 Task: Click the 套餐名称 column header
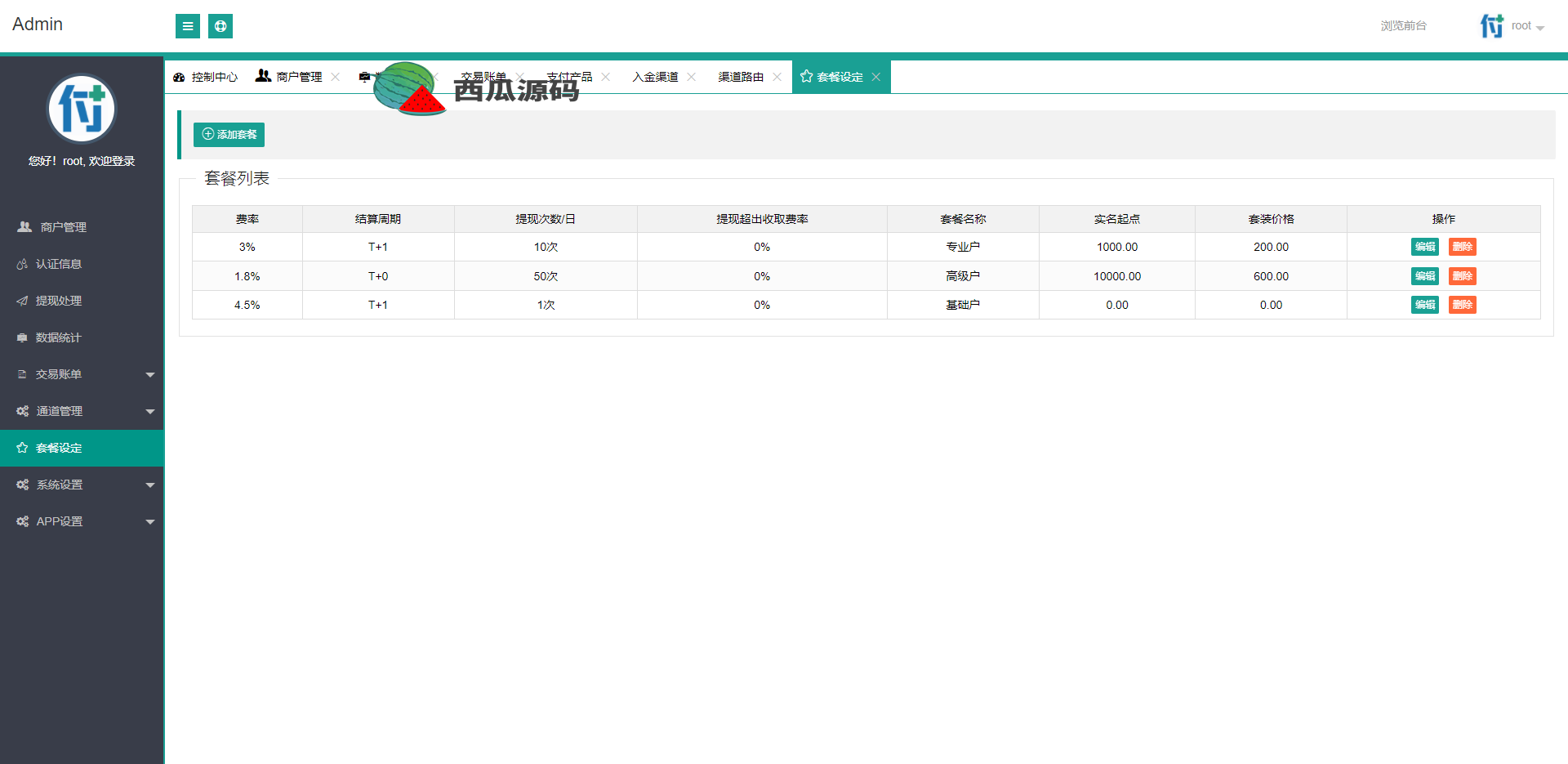pos(963,219)
